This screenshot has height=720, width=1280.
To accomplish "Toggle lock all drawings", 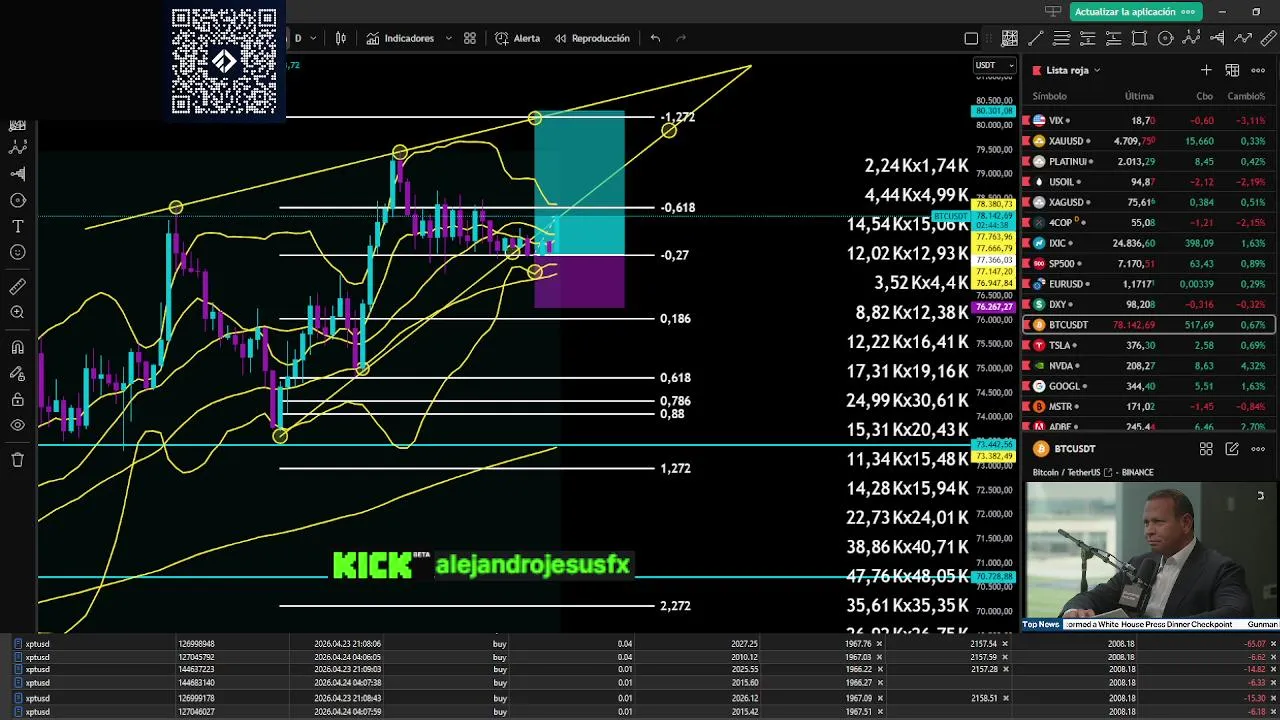I will click(x=17, y=400).
